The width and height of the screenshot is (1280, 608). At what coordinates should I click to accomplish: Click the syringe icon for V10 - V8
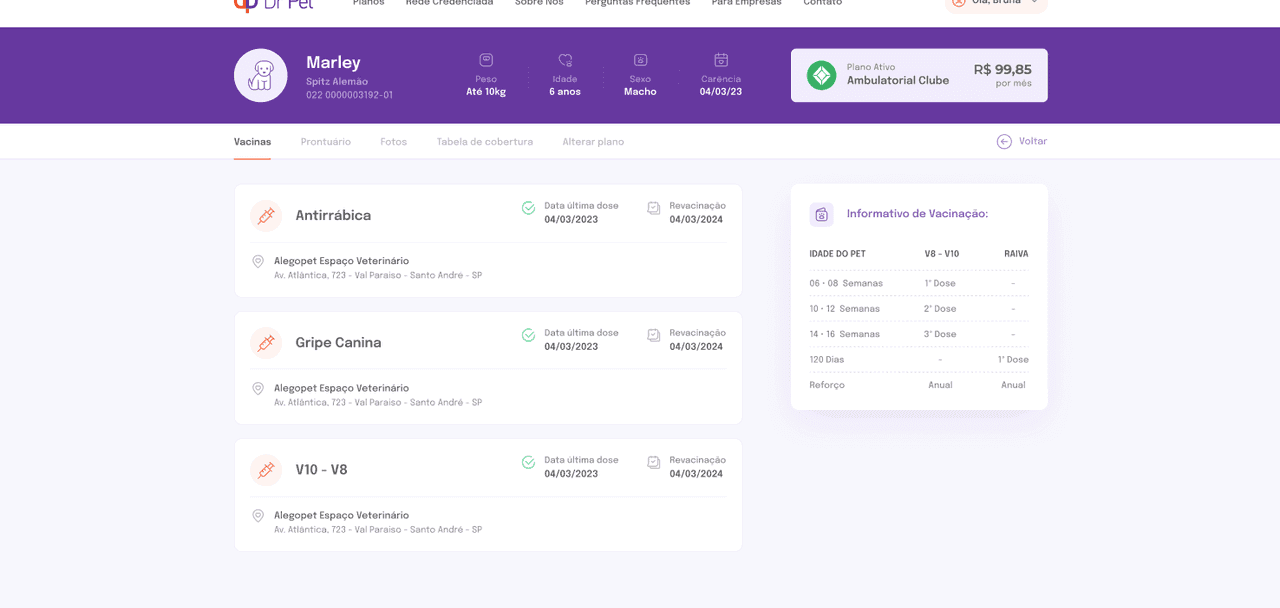(x=266, y=470)
